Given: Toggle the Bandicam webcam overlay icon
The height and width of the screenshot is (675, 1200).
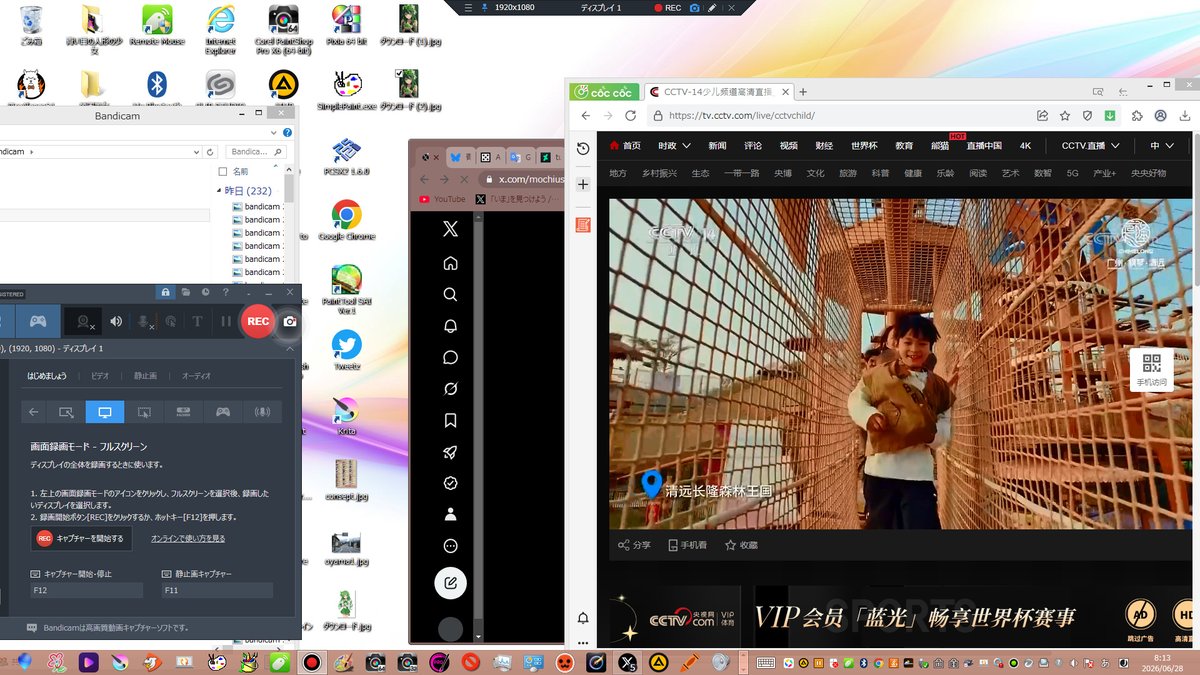Looking at the screenshot, I should [x=84, y=321].
